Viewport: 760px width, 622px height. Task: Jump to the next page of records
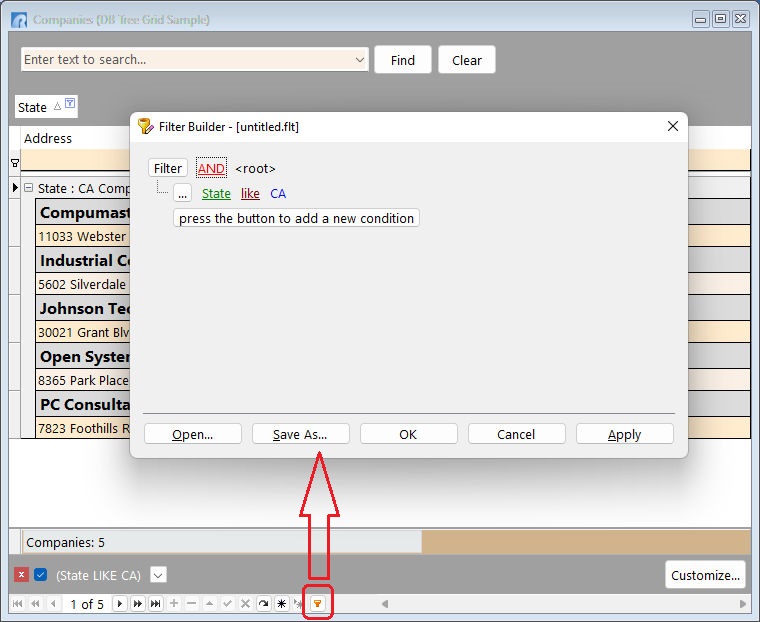coord(138,604)
